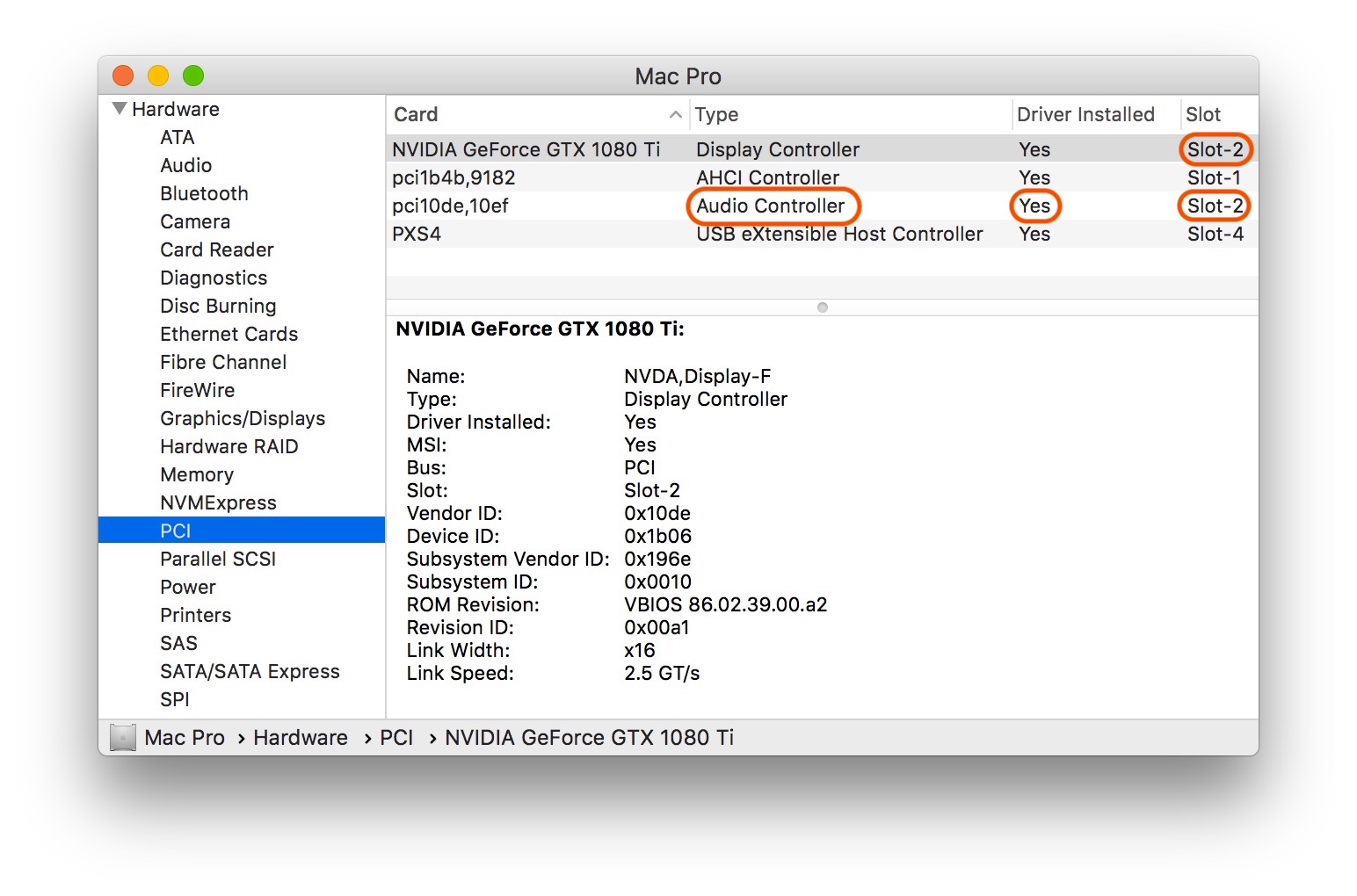Click Hardware in the bottom path bar

click(301, 737)
